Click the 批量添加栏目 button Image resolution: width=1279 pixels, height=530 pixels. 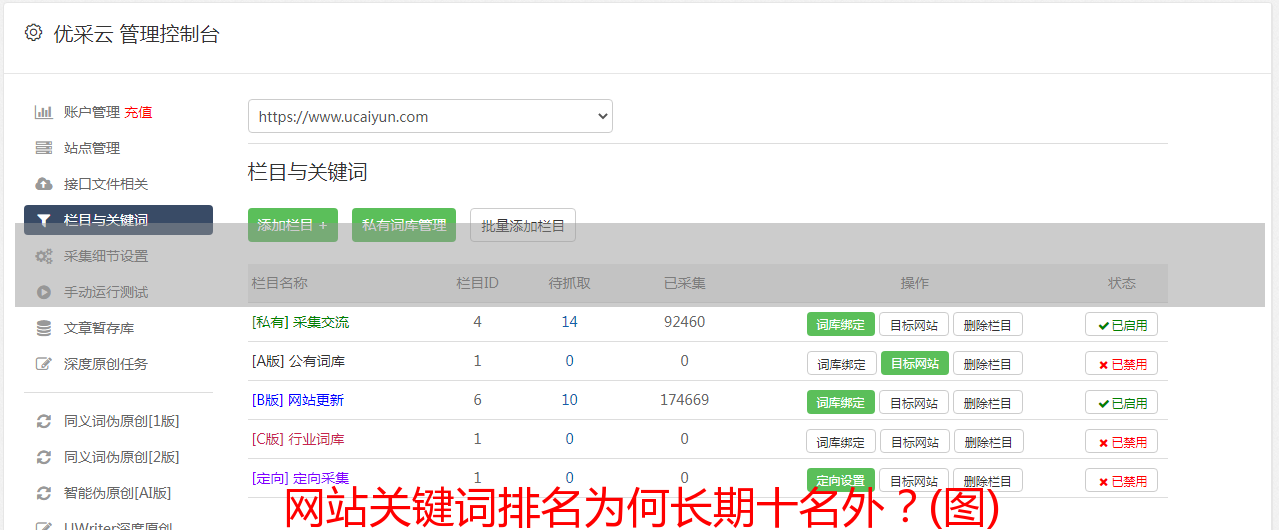(x=523, y=225)
